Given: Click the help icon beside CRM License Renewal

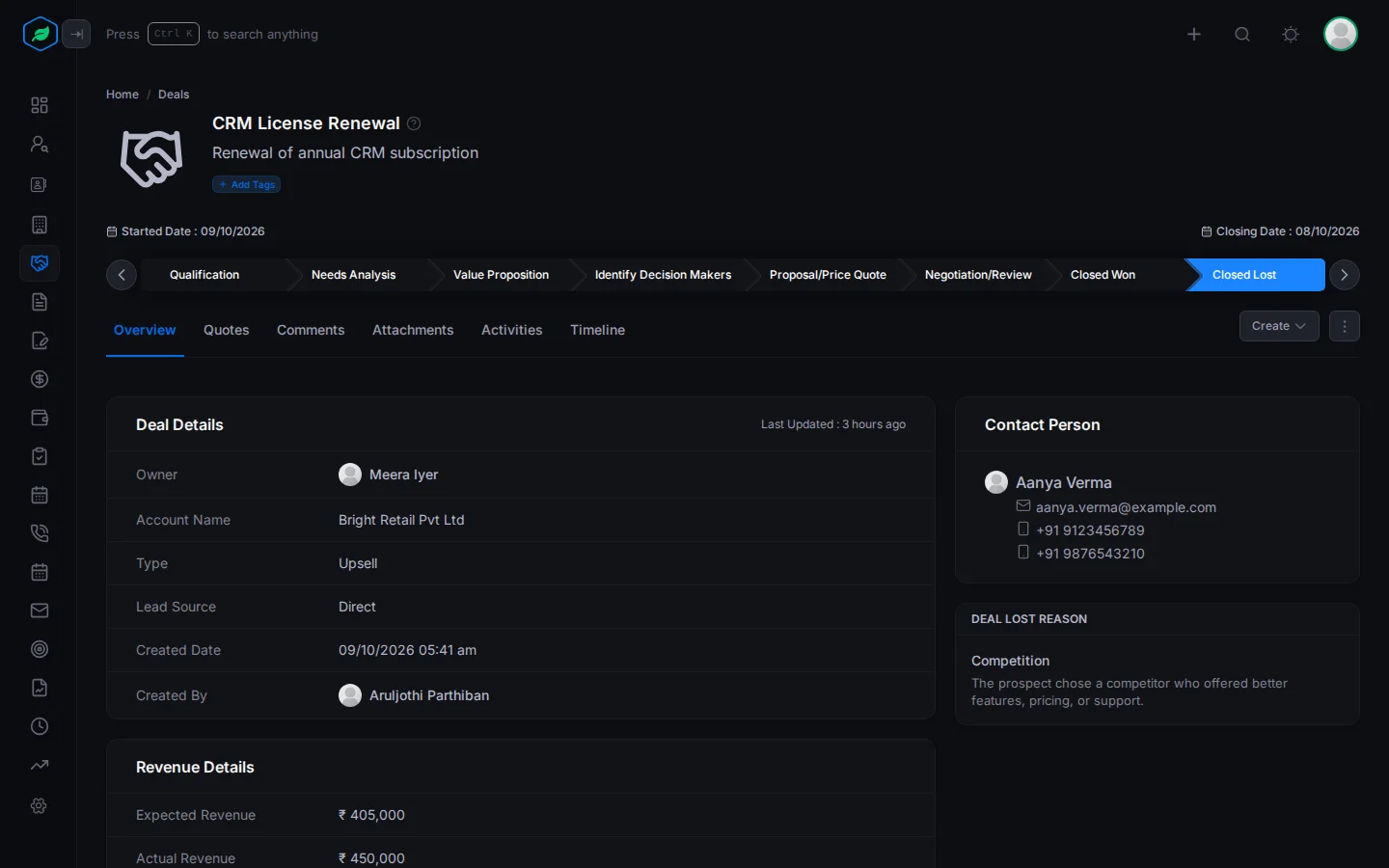Looking at the screenshot, I should 414,123.
